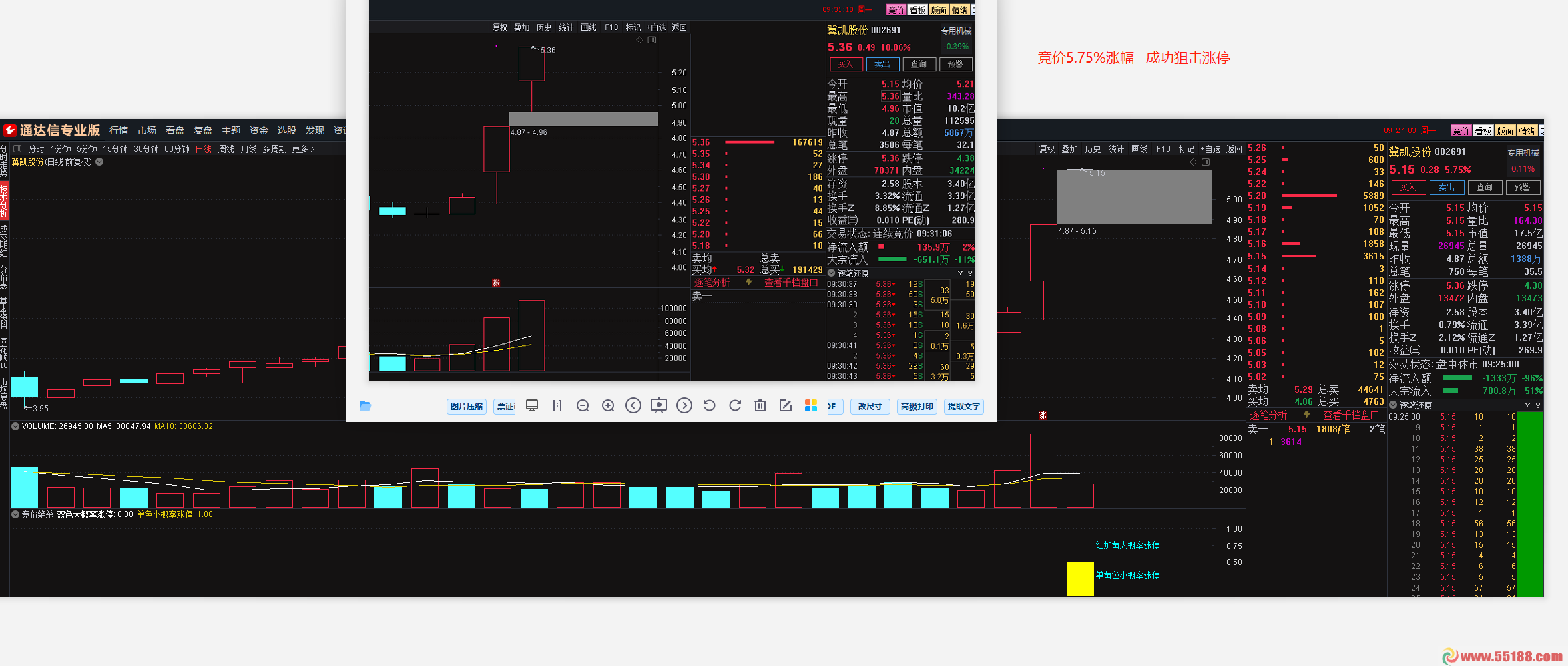
Task: Open the 市场 menu
Action: (x=147, y=131)
